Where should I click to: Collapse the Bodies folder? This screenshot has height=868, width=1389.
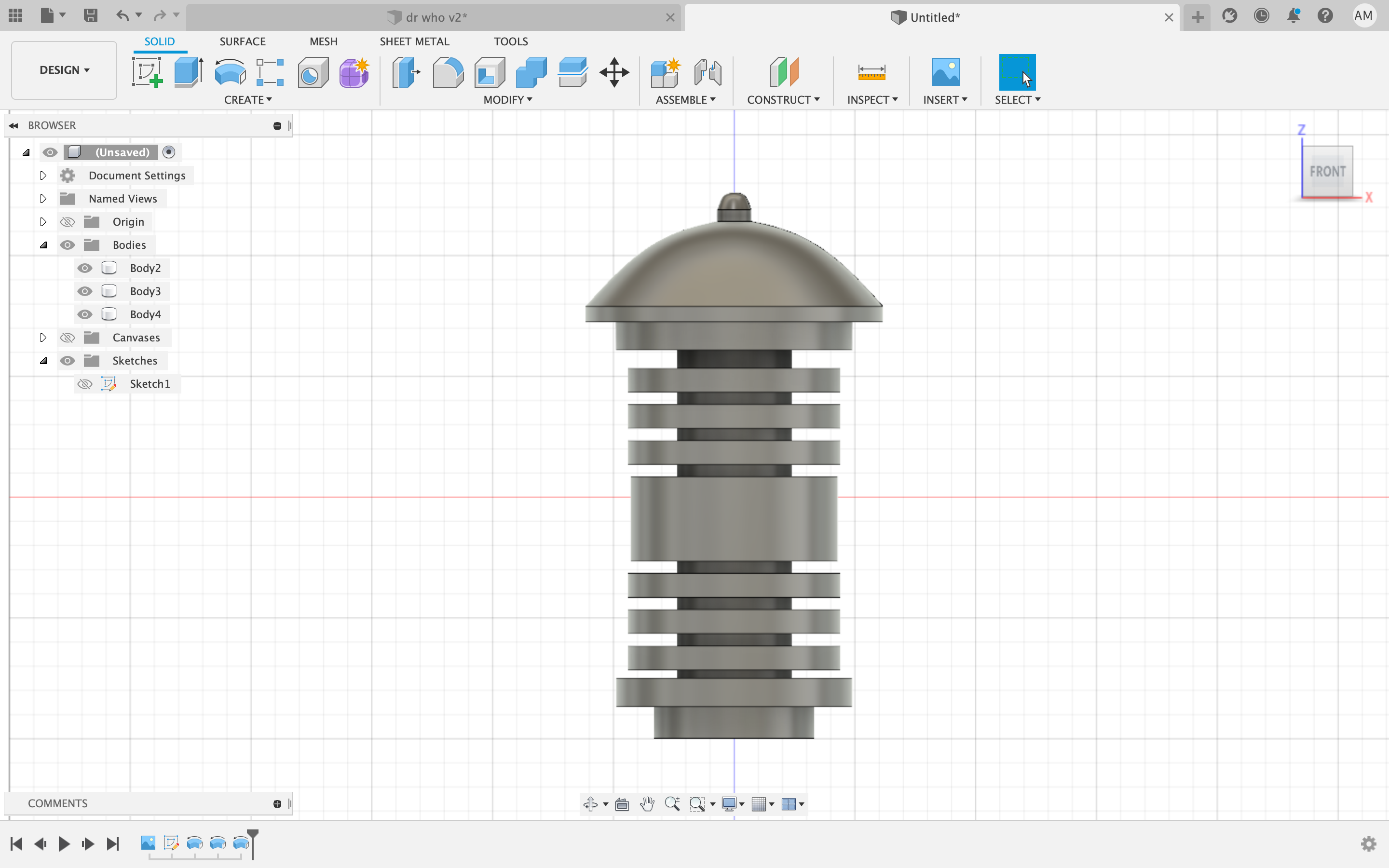43,245
